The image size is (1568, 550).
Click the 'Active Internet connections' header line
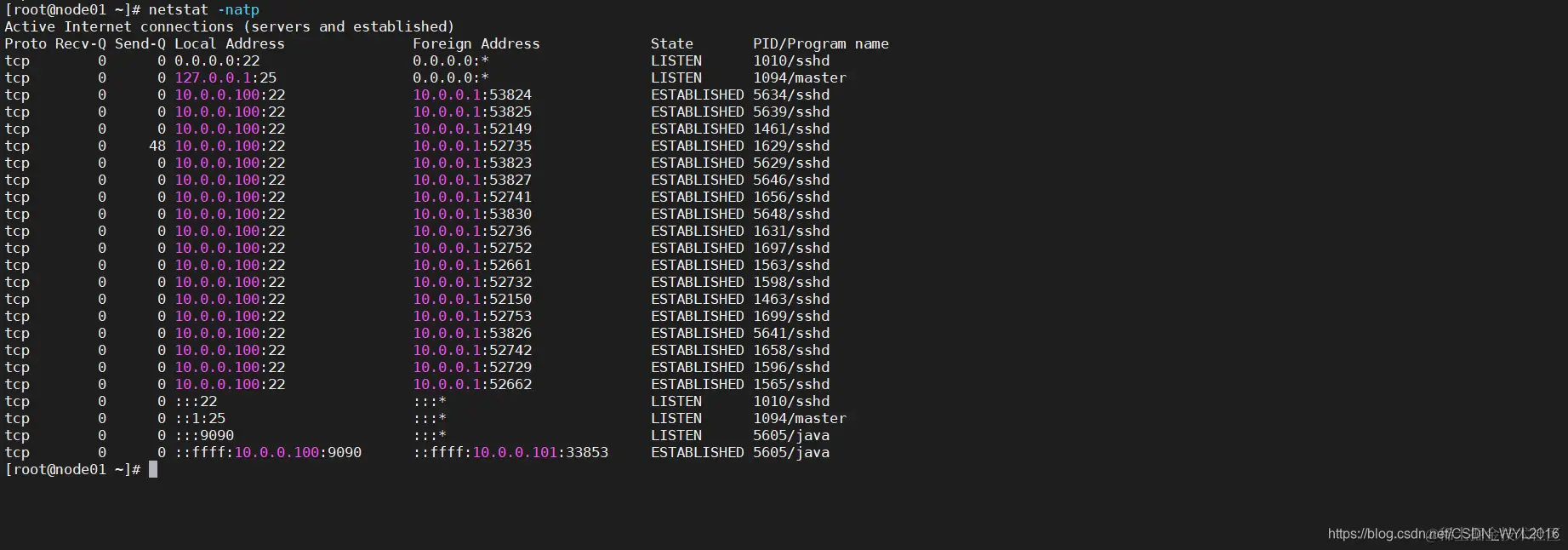(230, 26)
